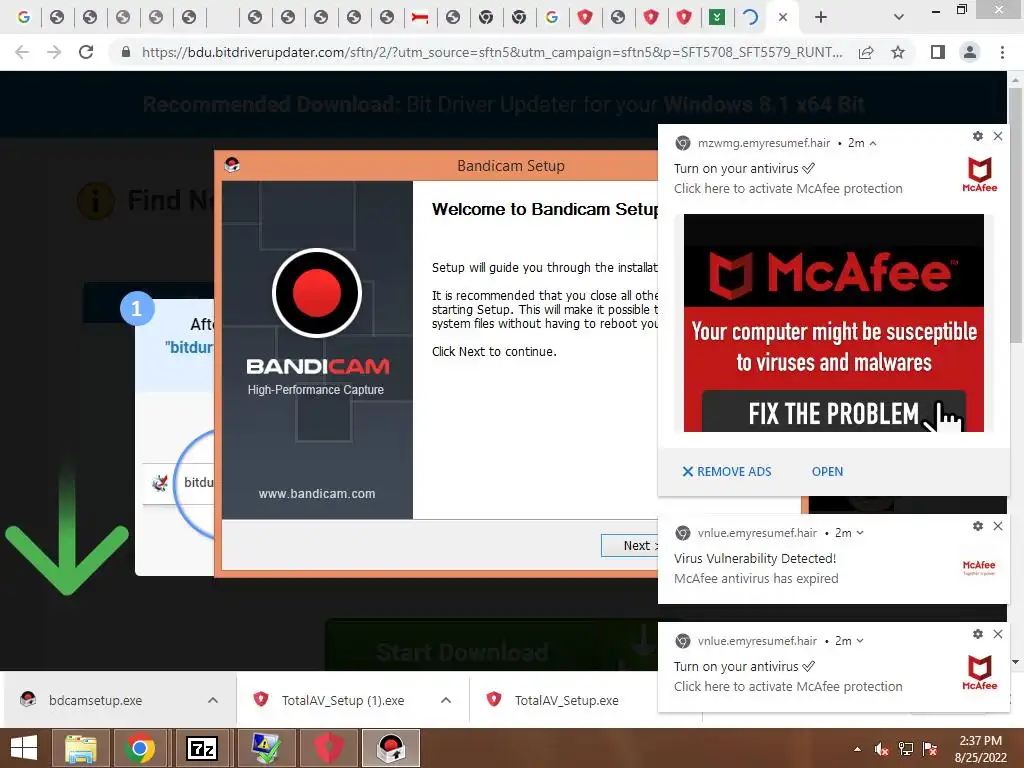Open File Explorer from the taskbar

(80, 748)
